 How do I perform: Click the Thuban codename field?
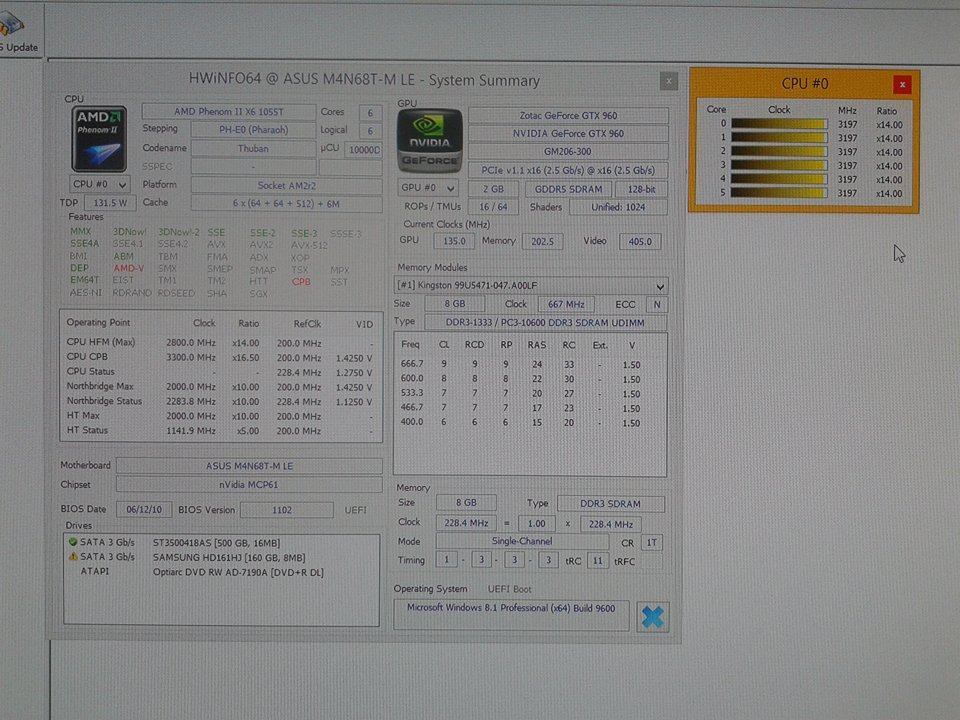point(253,149)
